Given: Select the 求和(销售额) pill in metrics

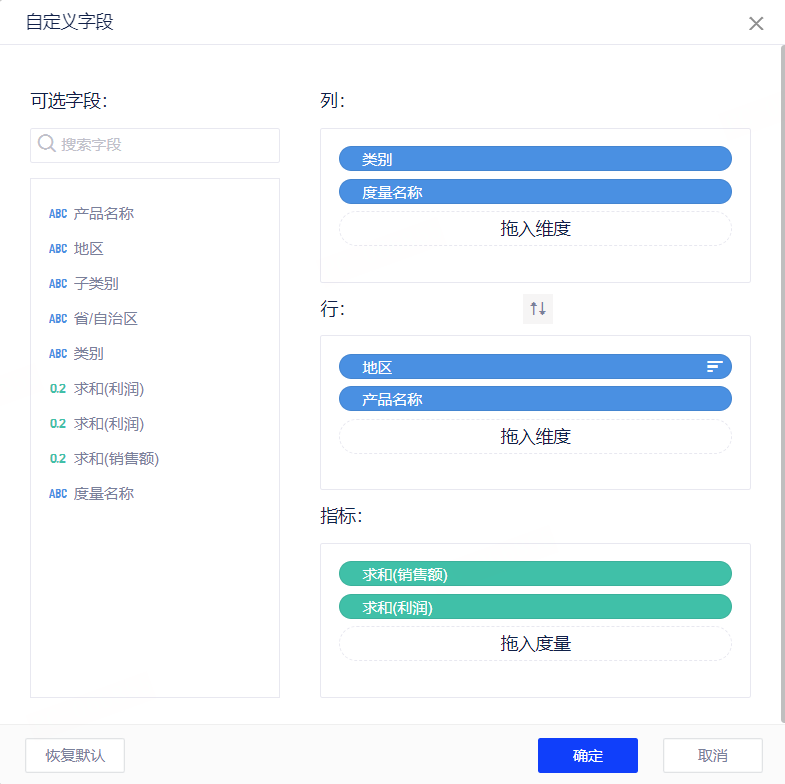Looking at the screenshot, I should pos(535,574).
